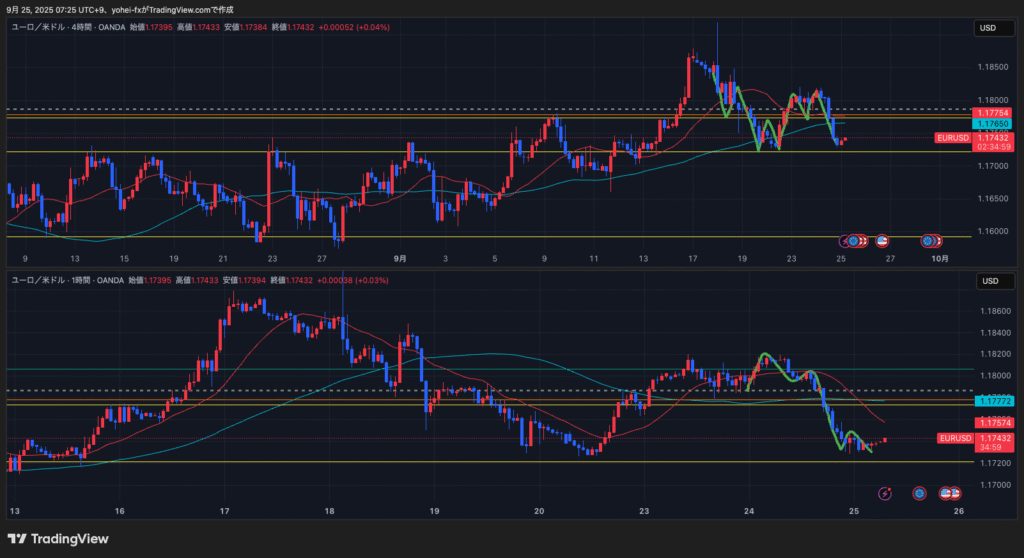Click the lightning event icon in lower chart
The image size is (1024, 558).
point(885,493)
